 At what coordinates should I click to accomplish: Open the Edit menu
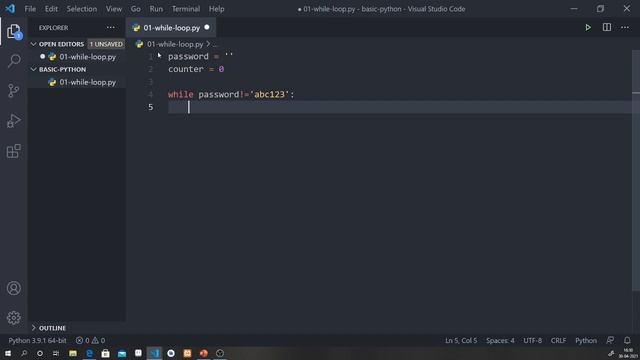click(x=51, y=9)
